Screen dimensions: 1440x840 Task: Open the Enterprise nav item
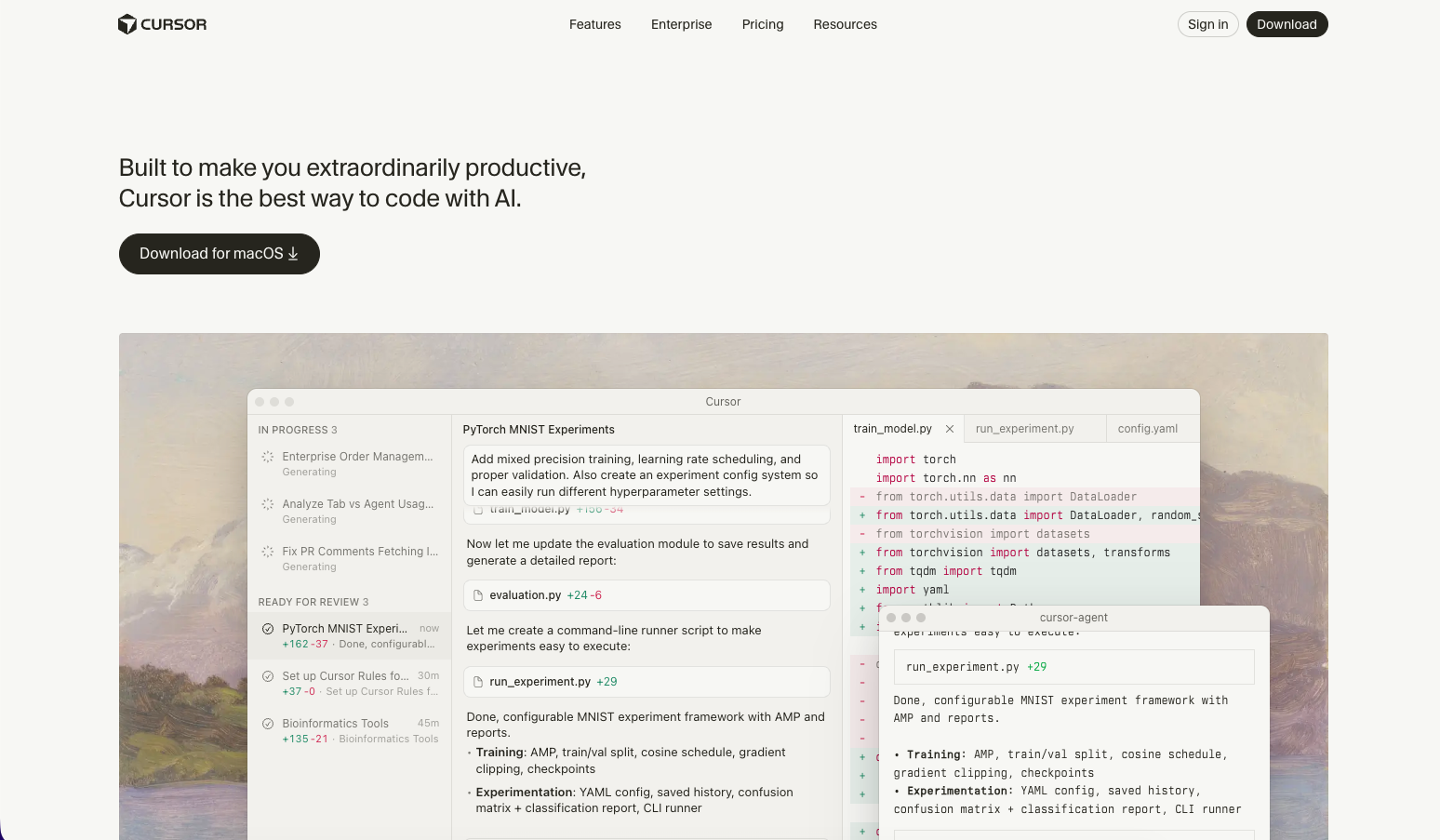[x=681, y=24]
